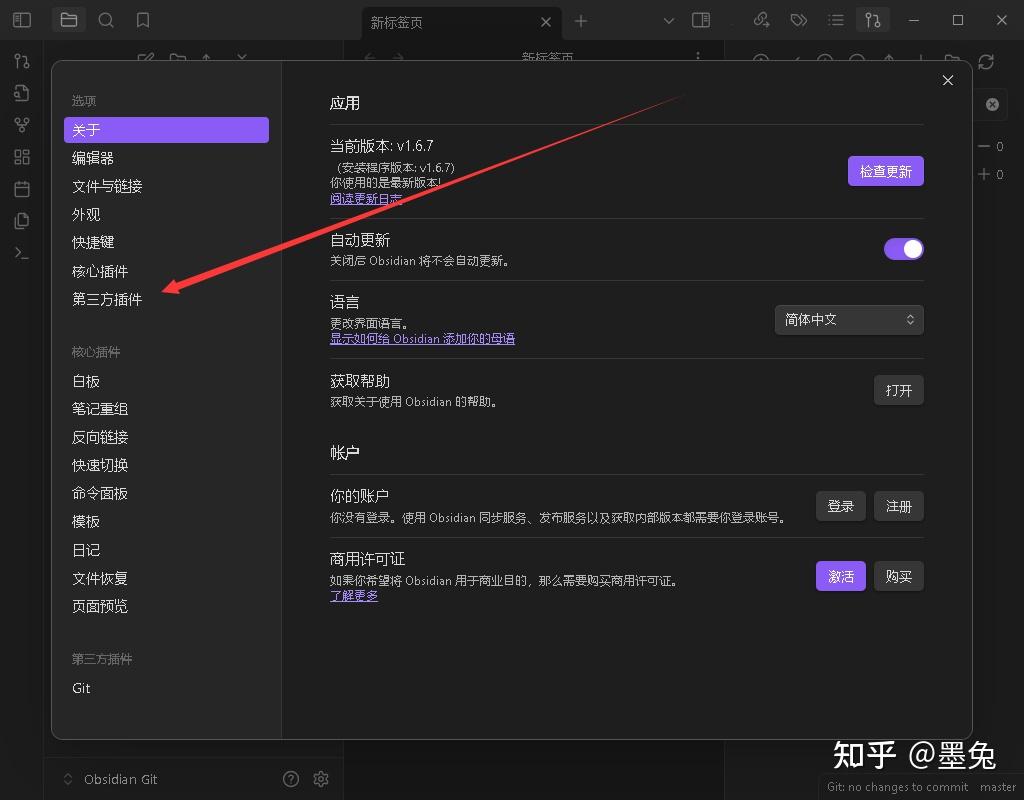Viewport: 1024px width, 800px height.
Task: Disable the 自动更新 toggle switch
Action: tap(904, 248)
